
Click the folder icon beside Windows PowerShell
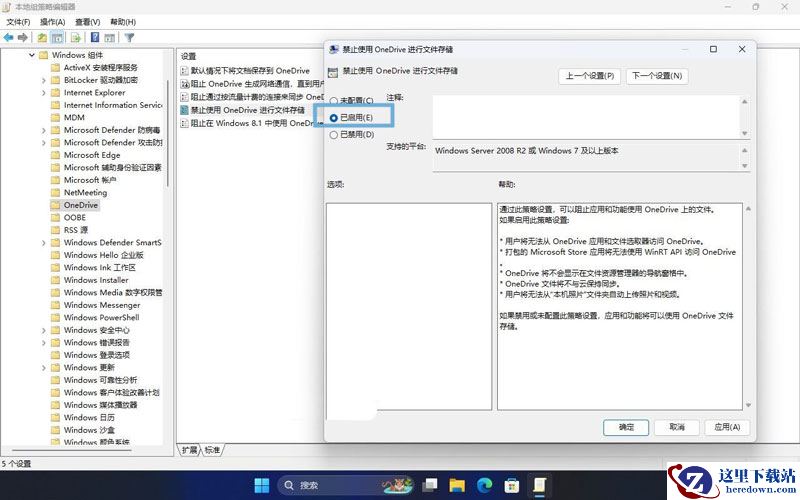56,317
